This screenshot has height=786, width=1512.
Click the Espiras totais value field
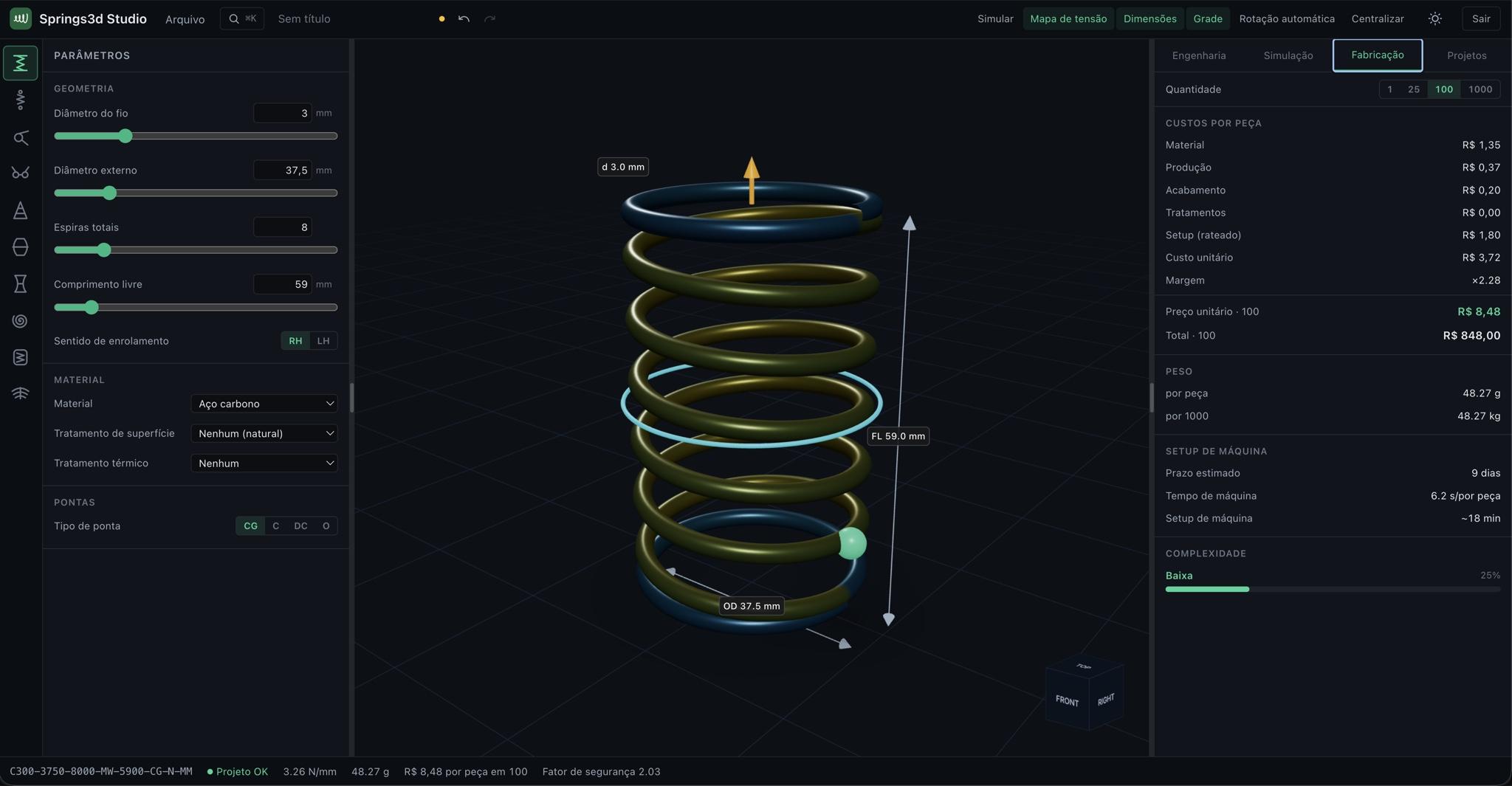282,227
